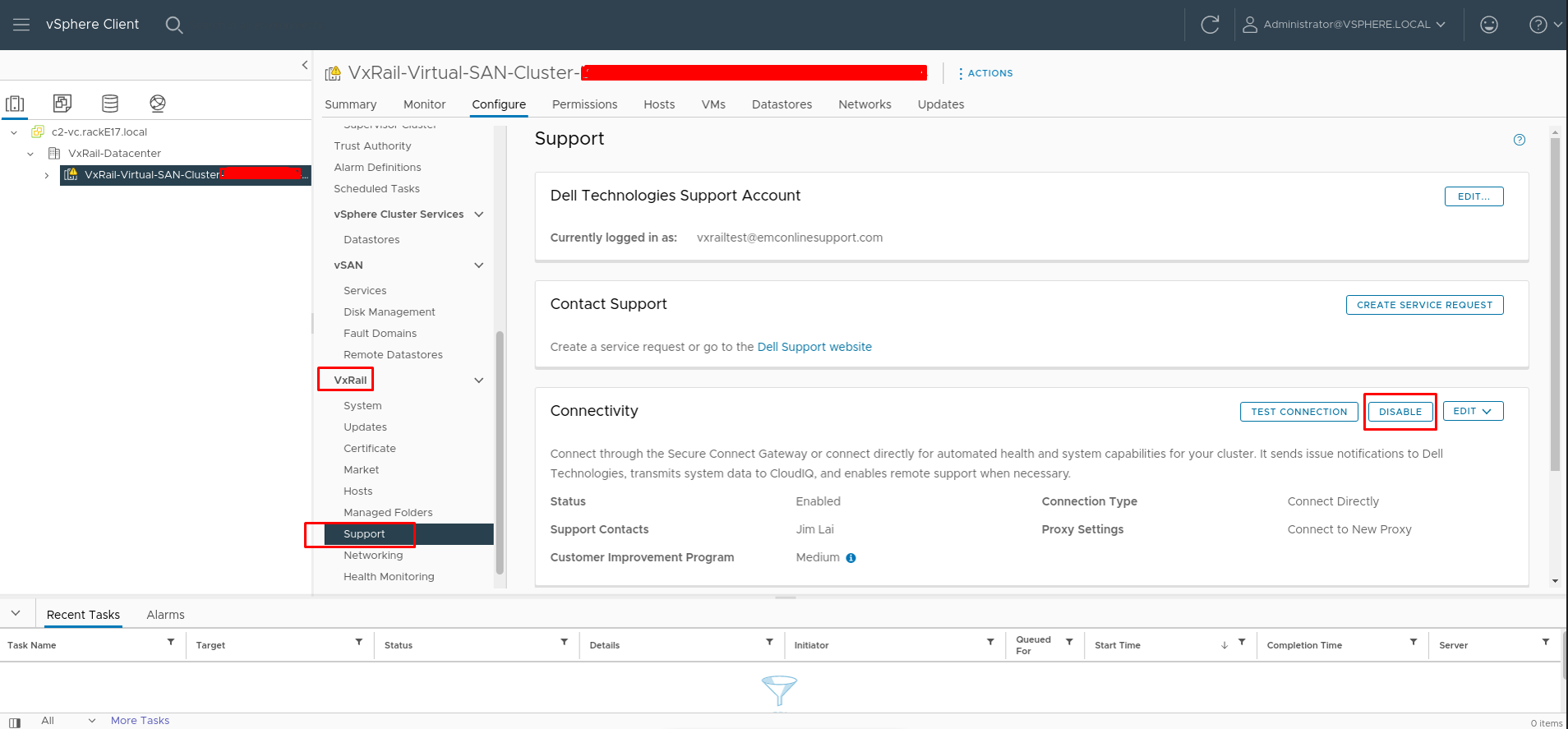Select Certificate under VxRail

tap(370, 449)
